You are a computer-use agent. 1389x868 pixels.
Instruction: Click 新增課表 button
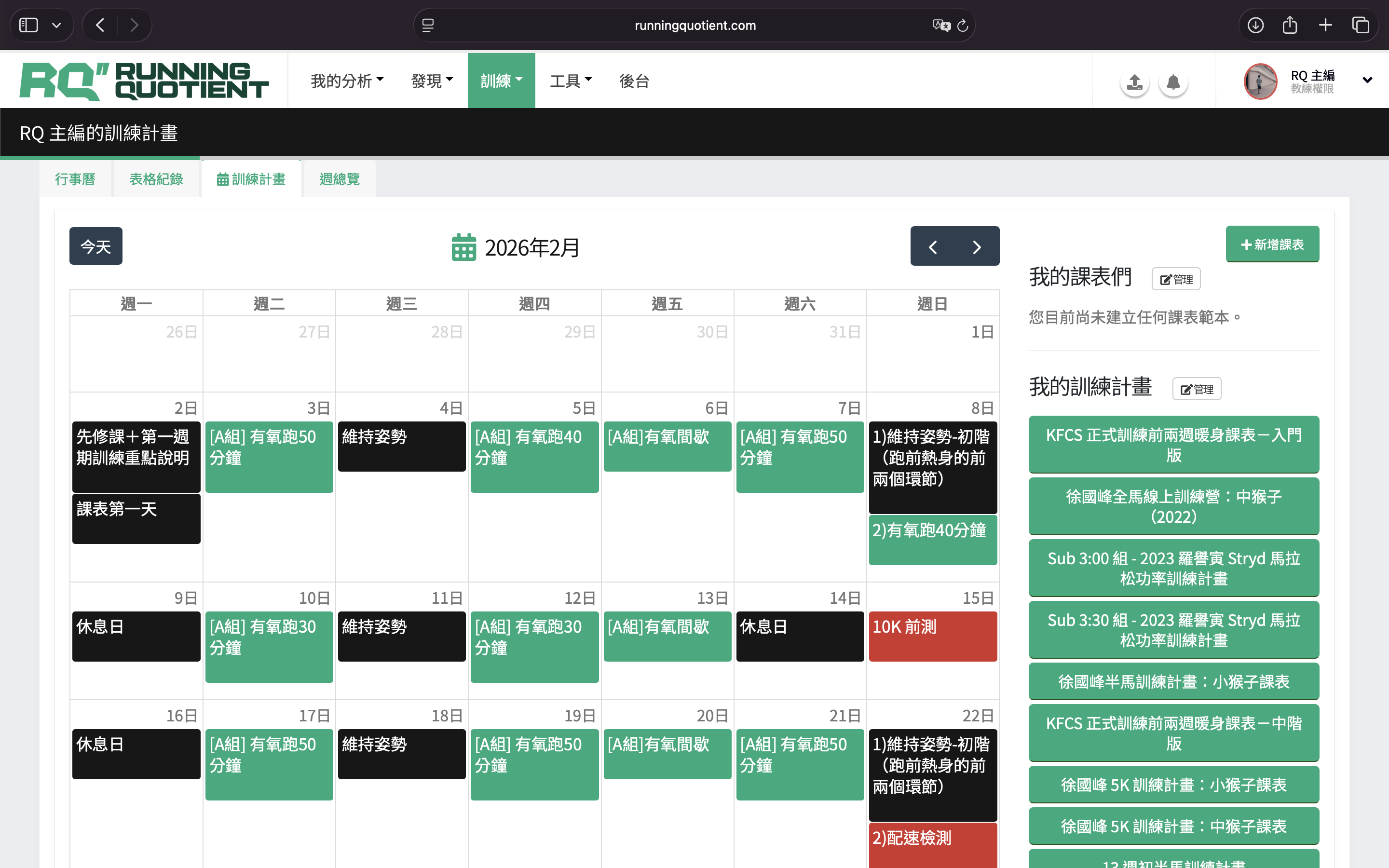coord(1272,244)
